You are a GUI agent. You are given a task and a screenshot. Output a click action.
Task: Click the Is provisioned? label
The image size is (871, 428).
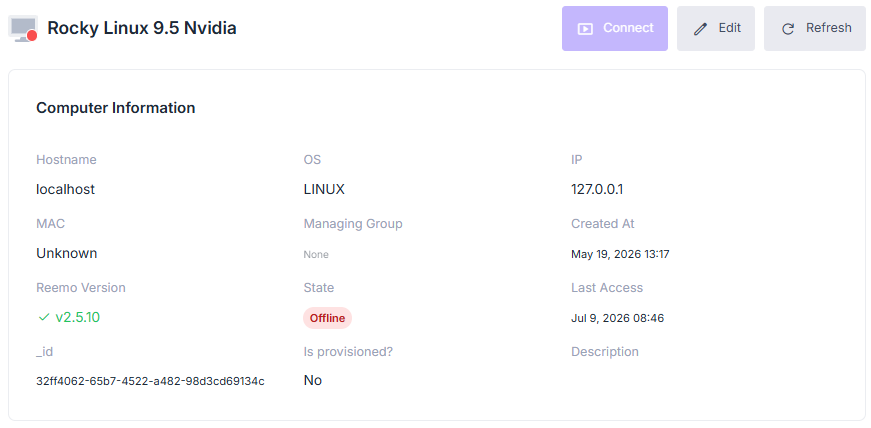pyautogui.click(x=348, y=352)
